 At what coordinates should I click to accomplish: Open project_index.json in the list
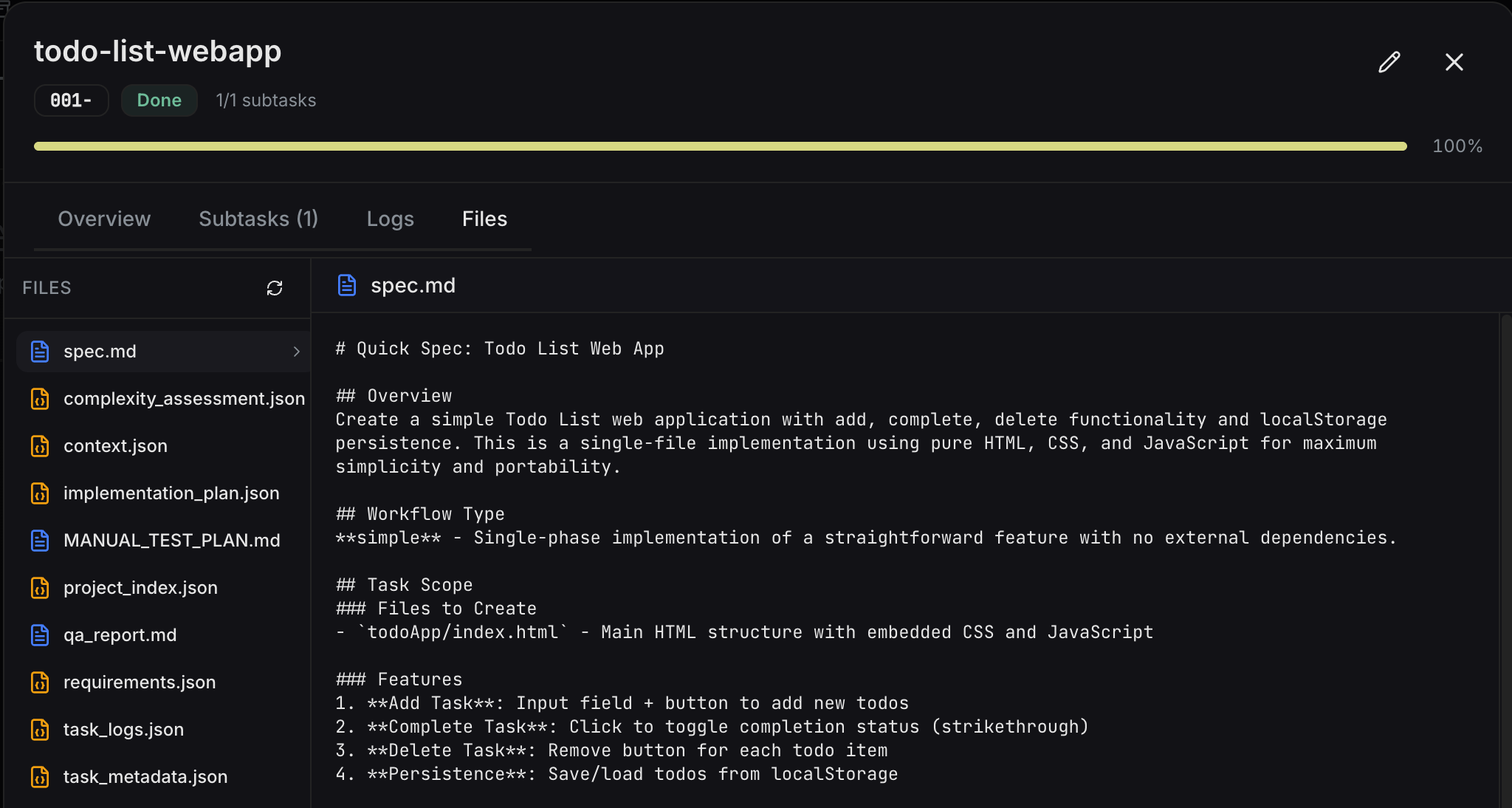[x=140, y=588]
